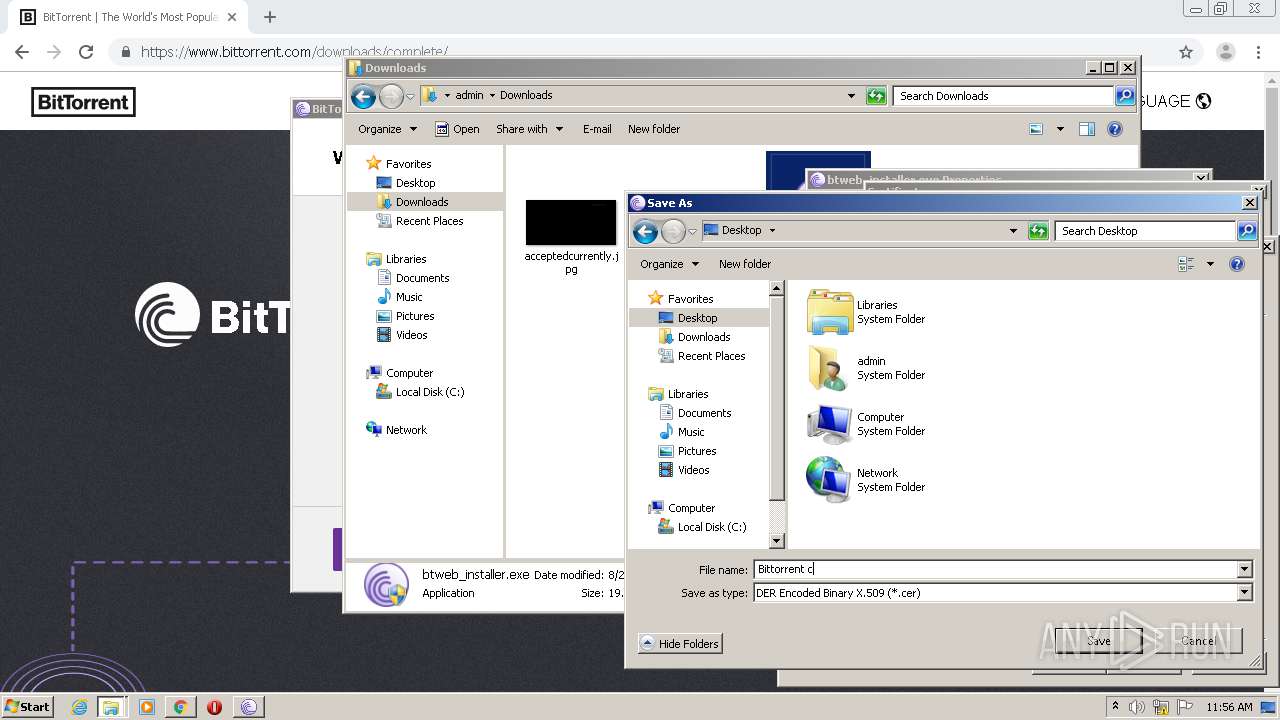This screenshot has height=720, width=1280.
Task: Click Chrome reload page button
Action: click(86, 52)
